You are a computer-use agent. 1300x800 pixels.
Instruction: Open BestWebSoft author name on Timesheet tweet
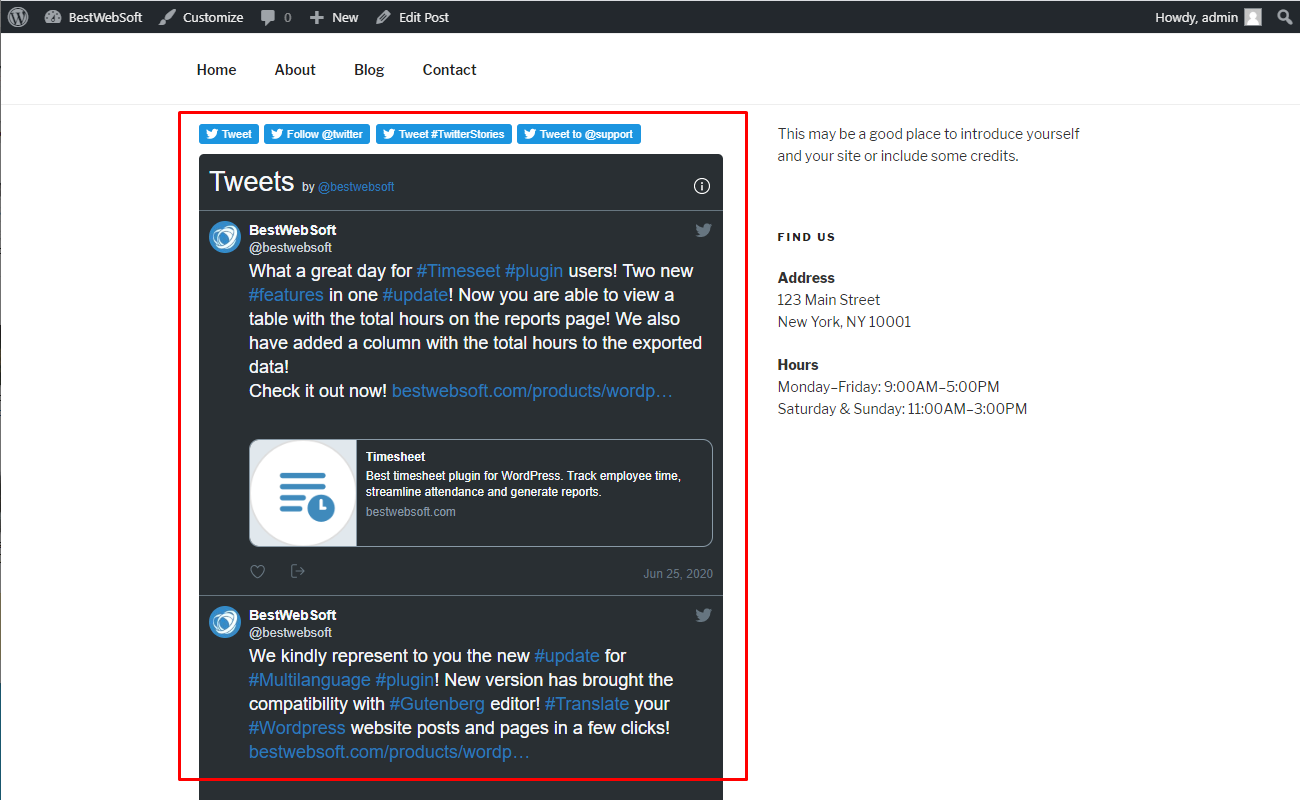pos(292,230)
